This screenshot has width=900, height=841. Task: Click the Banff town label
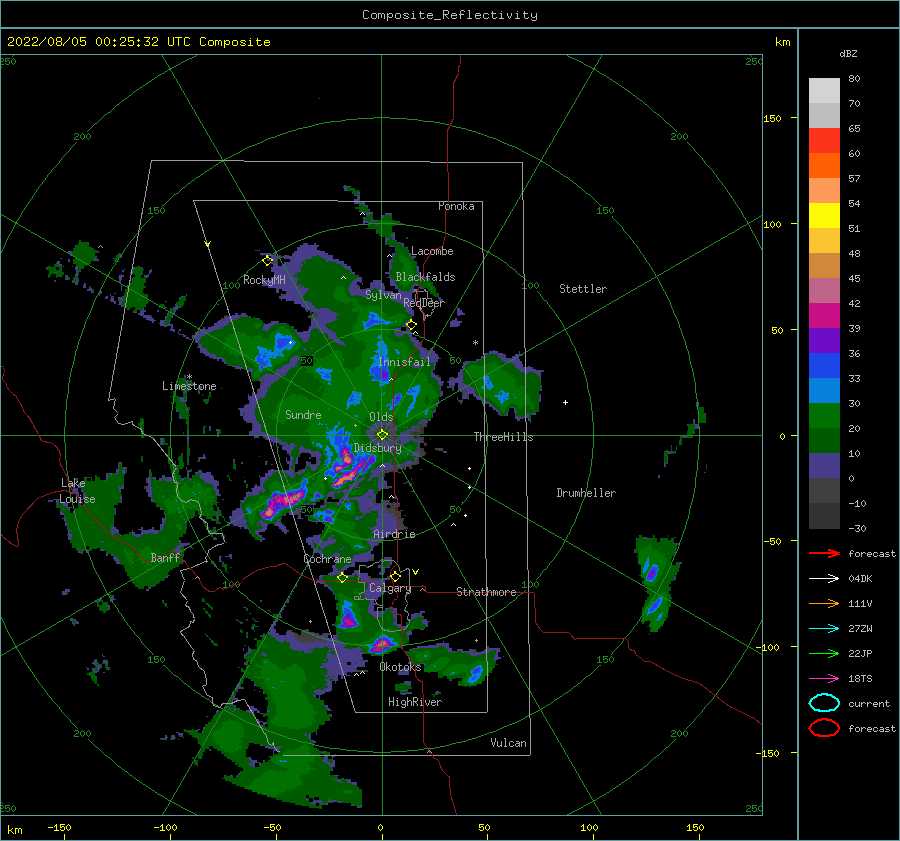(x=165, y=557)
